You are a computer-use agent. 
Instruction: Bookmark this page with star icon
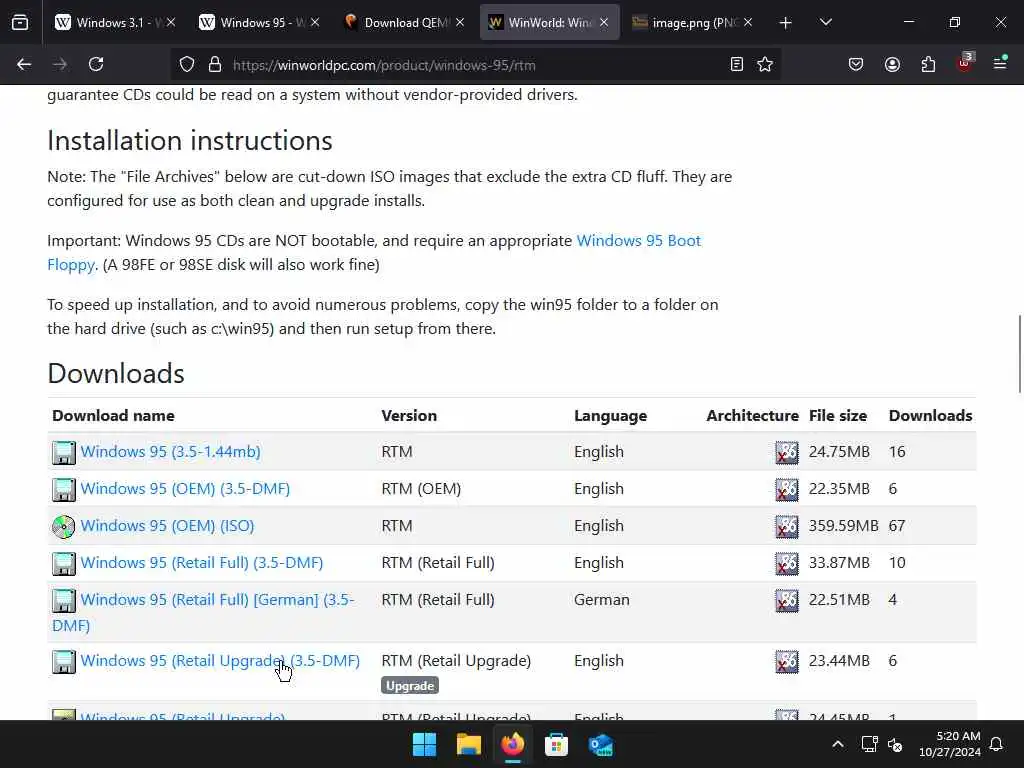click(765, 65)
